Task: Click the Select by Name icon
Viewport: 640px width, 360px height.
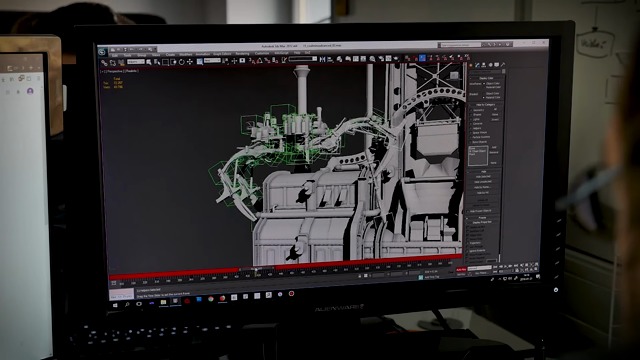Action: tap(157, 62)
